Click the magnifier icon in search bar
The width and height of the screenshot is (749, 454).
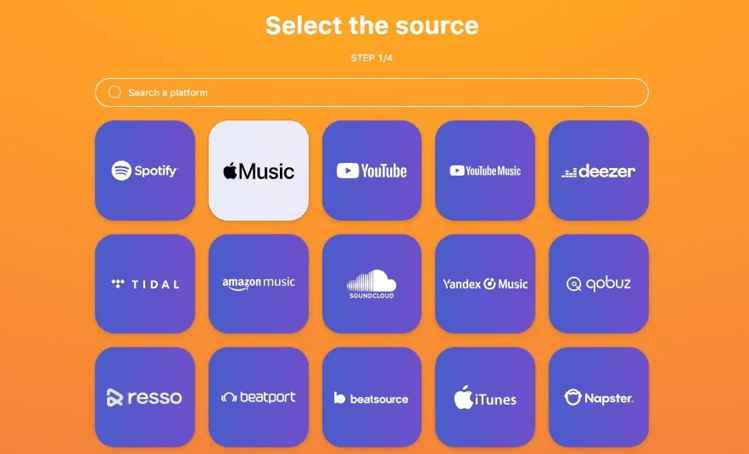pos(115,92)
